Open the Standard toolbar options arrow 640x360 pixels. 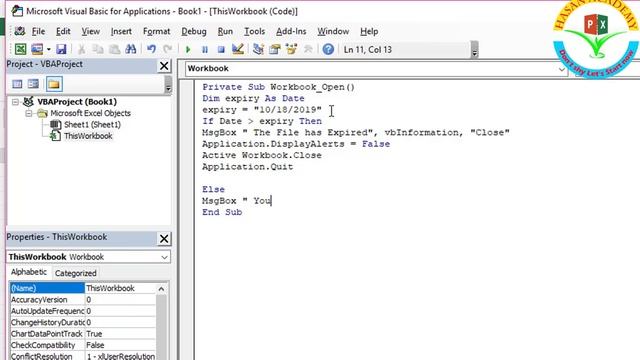point(474,50)
